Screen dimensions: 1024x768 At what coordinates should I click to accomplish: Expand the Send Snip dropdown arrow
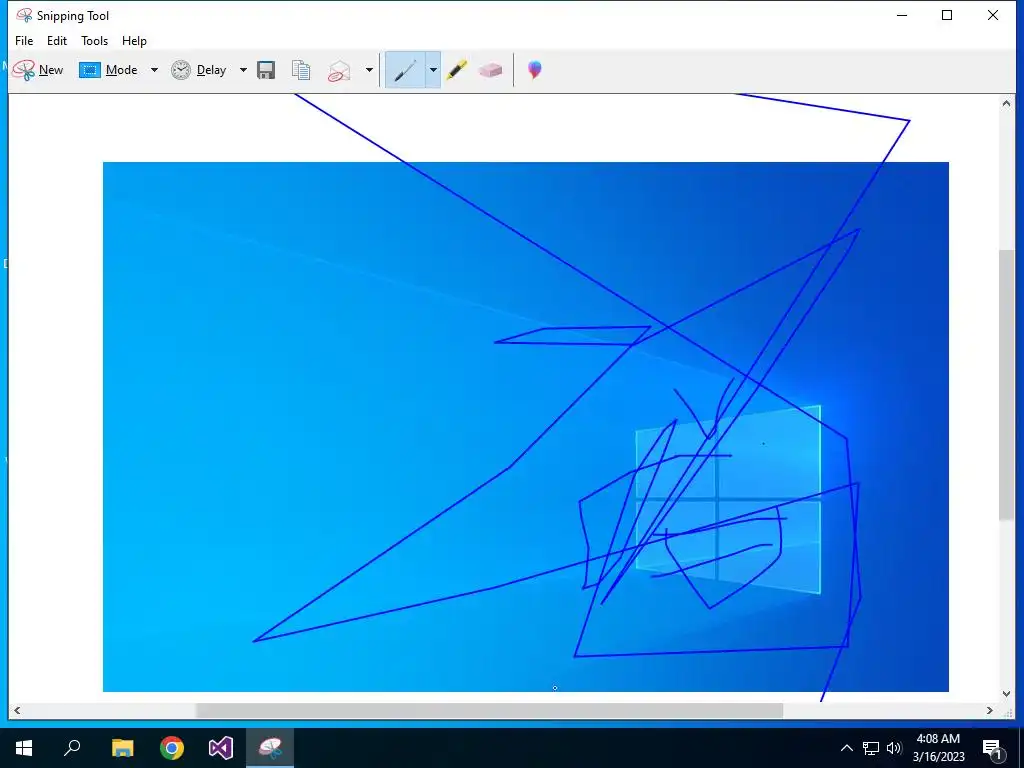tap(369, 70)
